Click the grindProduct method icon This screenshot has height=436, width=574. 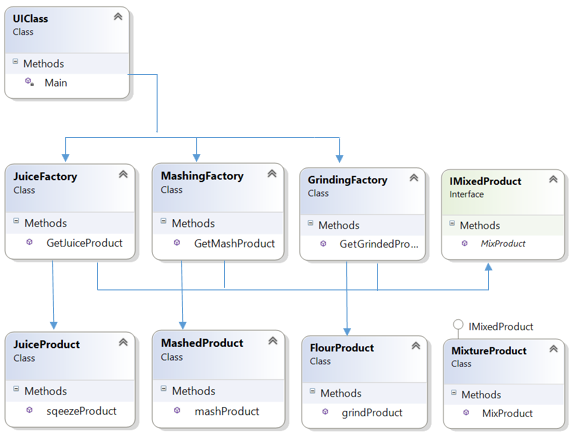[325, 411]
